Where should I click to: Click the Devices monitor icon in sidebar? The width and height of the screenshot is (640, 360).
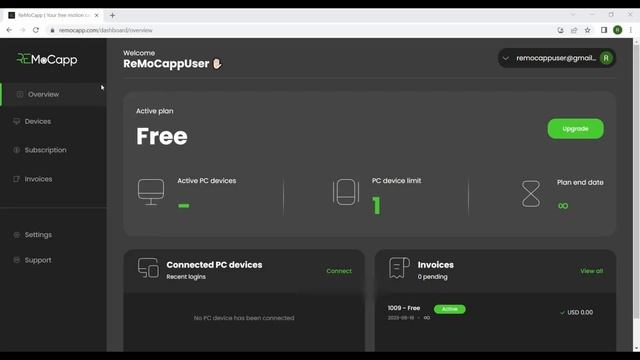click(x=16, y=121)
